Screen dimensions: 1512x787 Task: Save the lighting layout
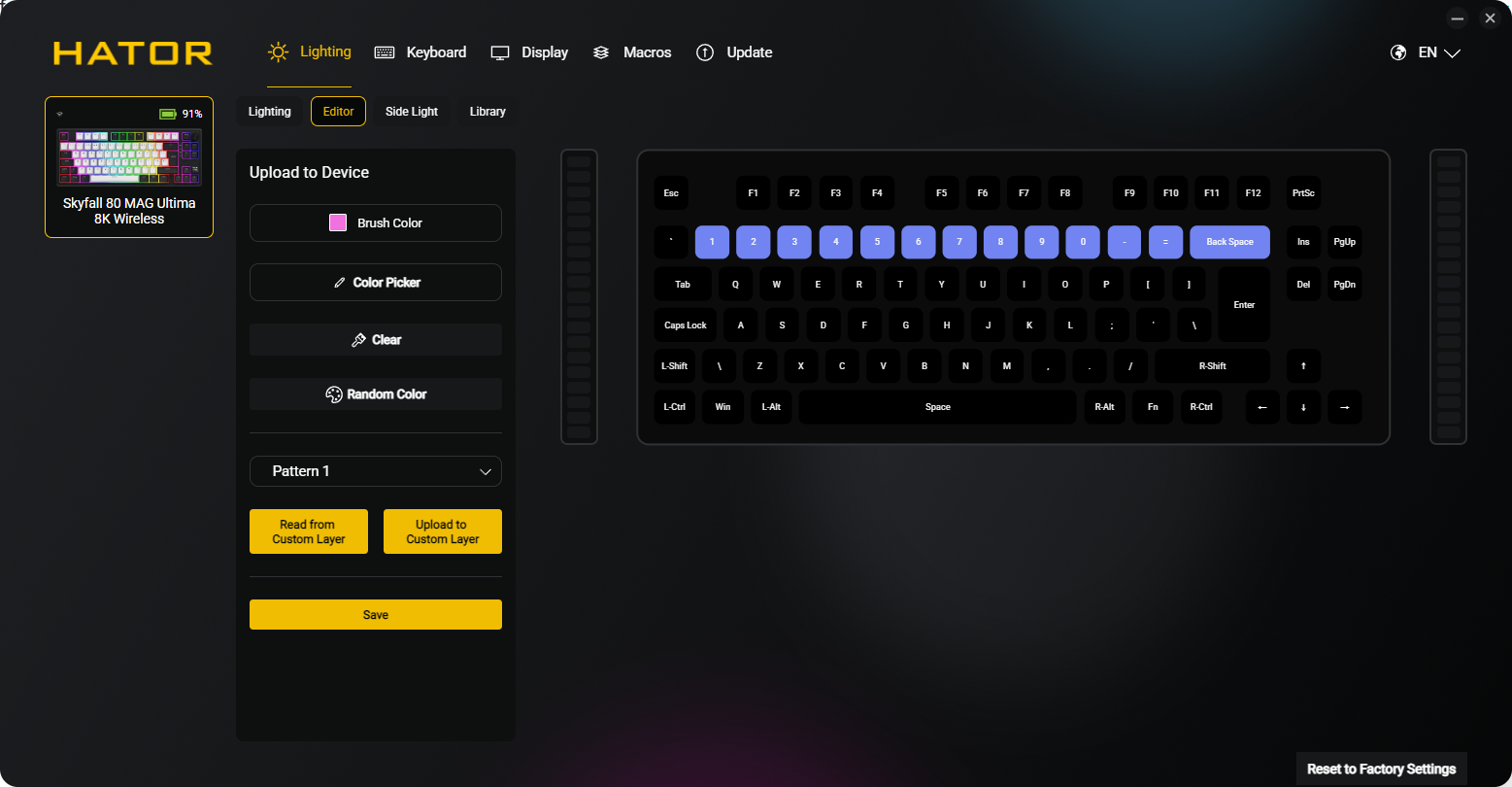(376, 615)
